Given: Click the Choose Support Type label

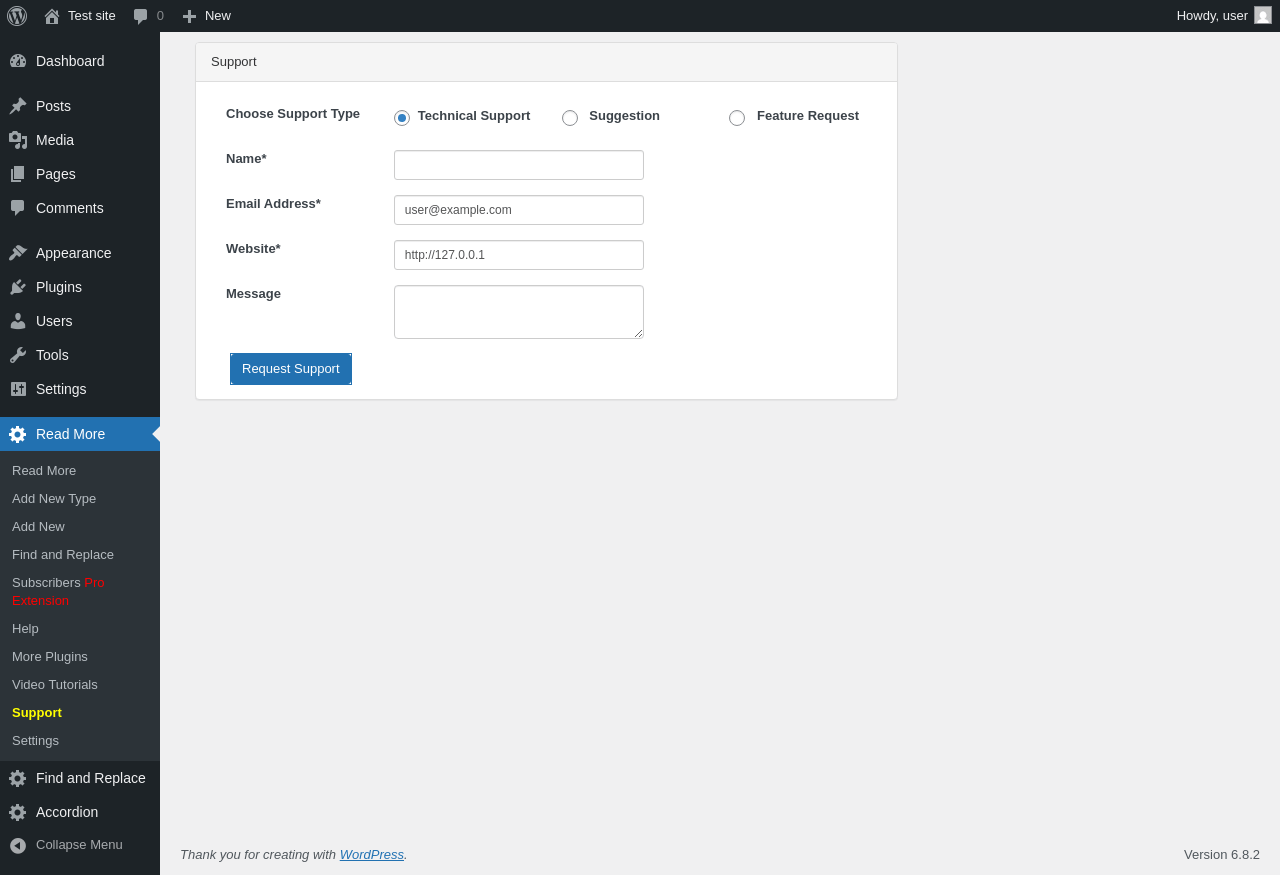Looking at the screenshot, I should click(293, 114).
